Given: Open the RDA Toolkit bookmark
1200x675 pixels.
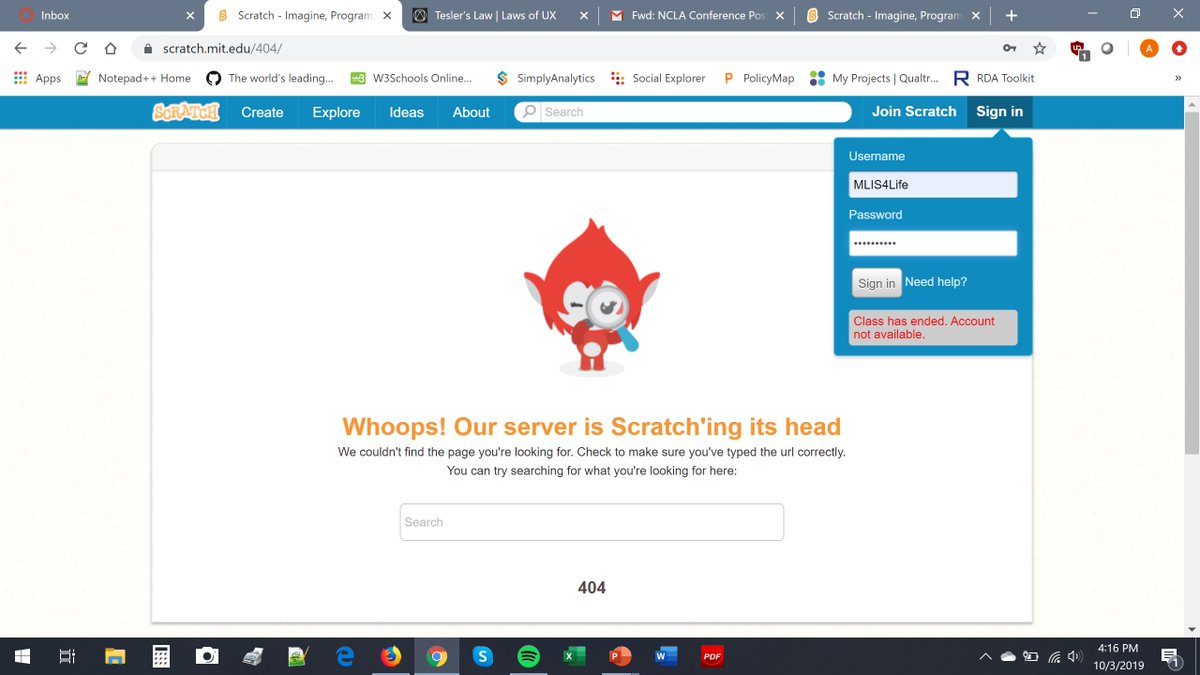Looking at the screenshot, I should [994, 78].
